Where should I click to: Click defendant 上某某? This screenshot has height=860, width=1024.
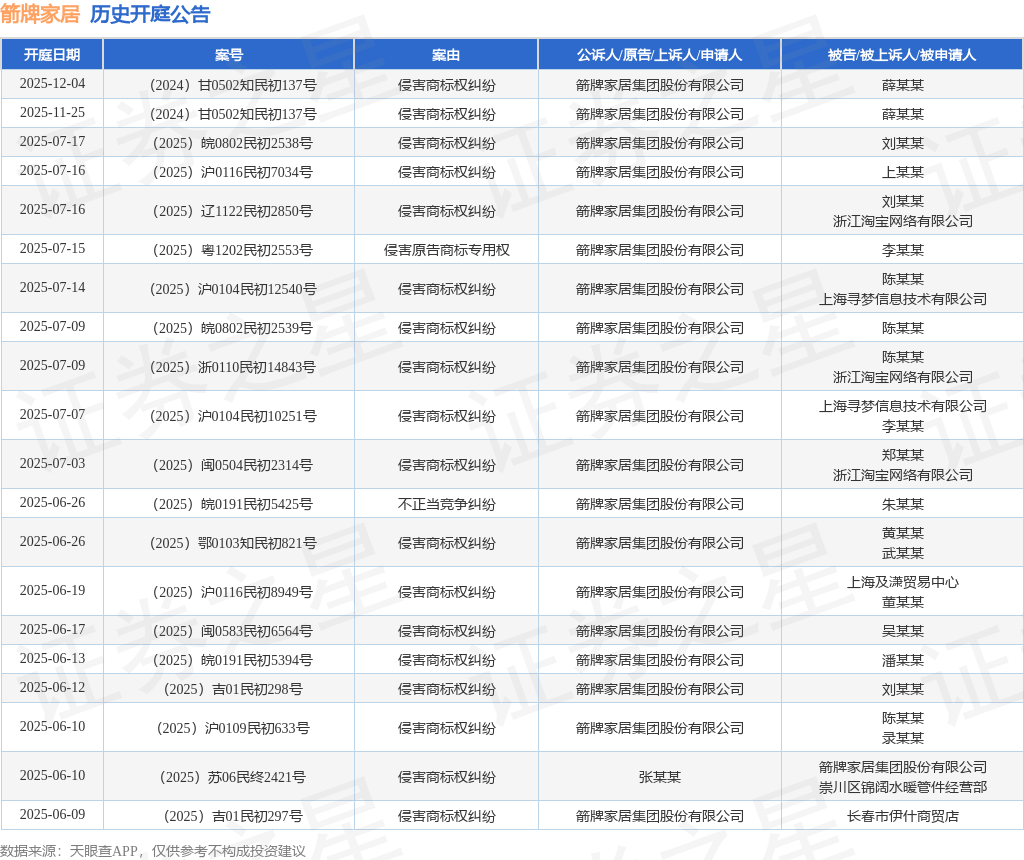tap(903, 172)
